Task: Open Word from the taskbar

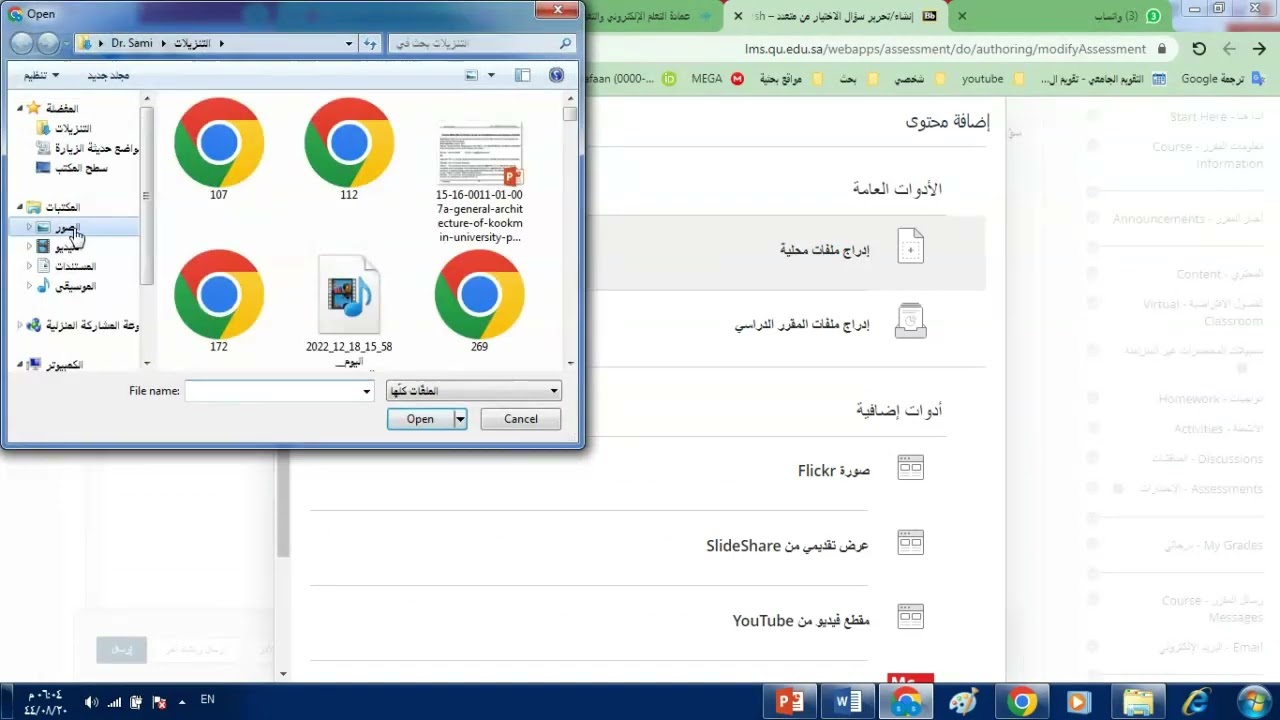Action: click(848, 702)
